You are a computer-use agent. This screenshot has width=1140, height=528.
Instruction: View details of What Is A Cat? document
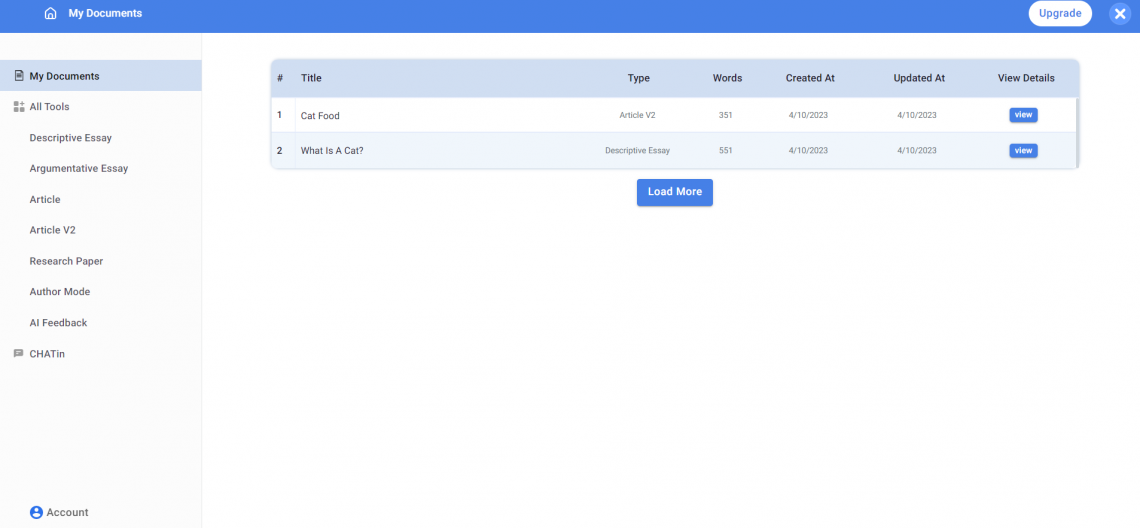(1023, 151)
